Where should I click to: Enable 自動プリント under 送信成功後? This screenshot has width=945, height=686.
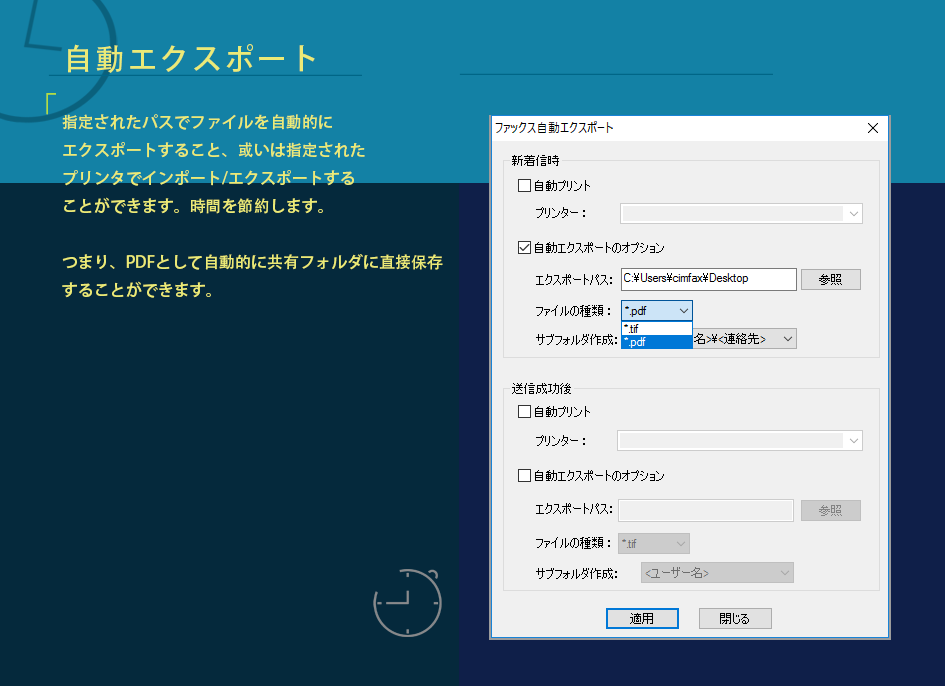click(524, 412)
